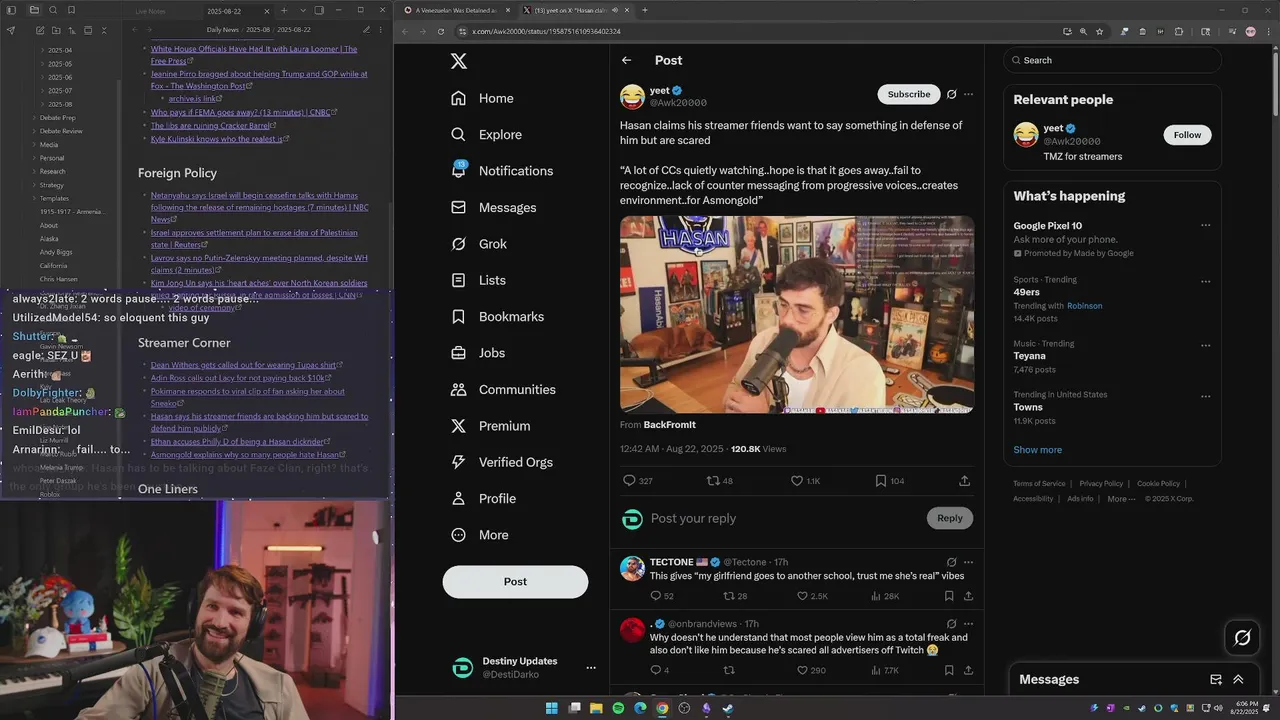
Task: Follow yeet in Relevant people
Action: point(1187,135)
